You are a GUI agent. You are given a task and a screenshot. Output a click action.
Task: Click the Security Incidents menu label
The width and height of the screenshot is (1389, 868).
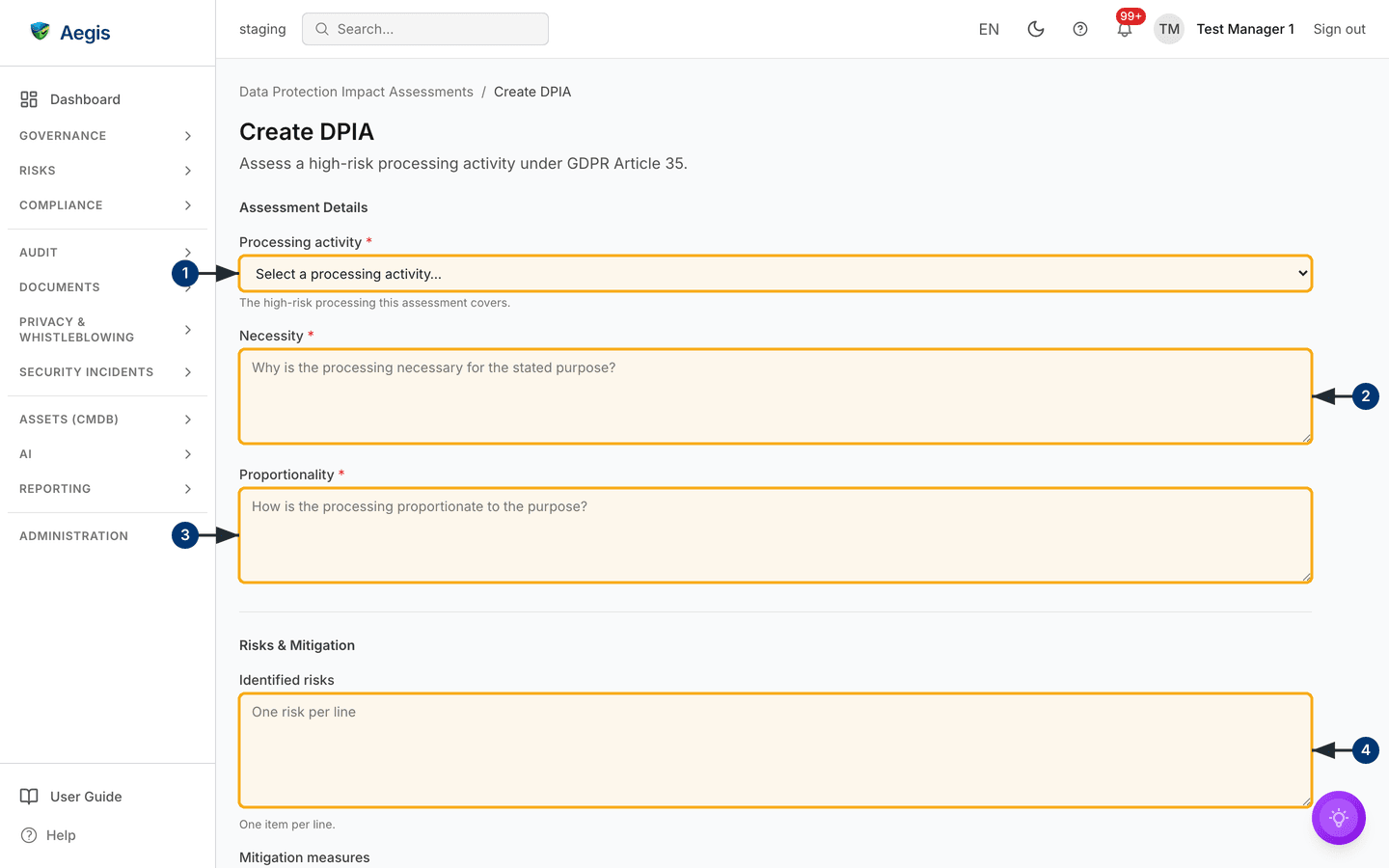86,372
